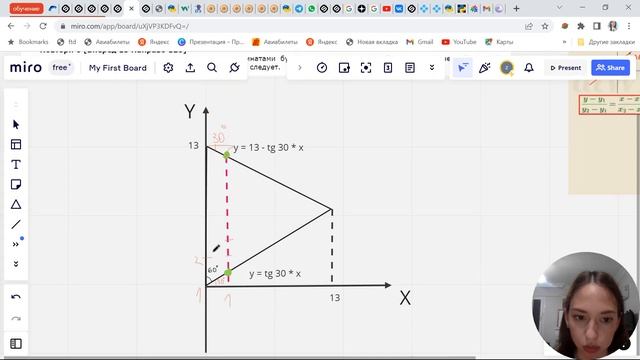Viewport: 640px width, 360px height.
Task: Click the browser back arrow
Action: pos(11,26)
